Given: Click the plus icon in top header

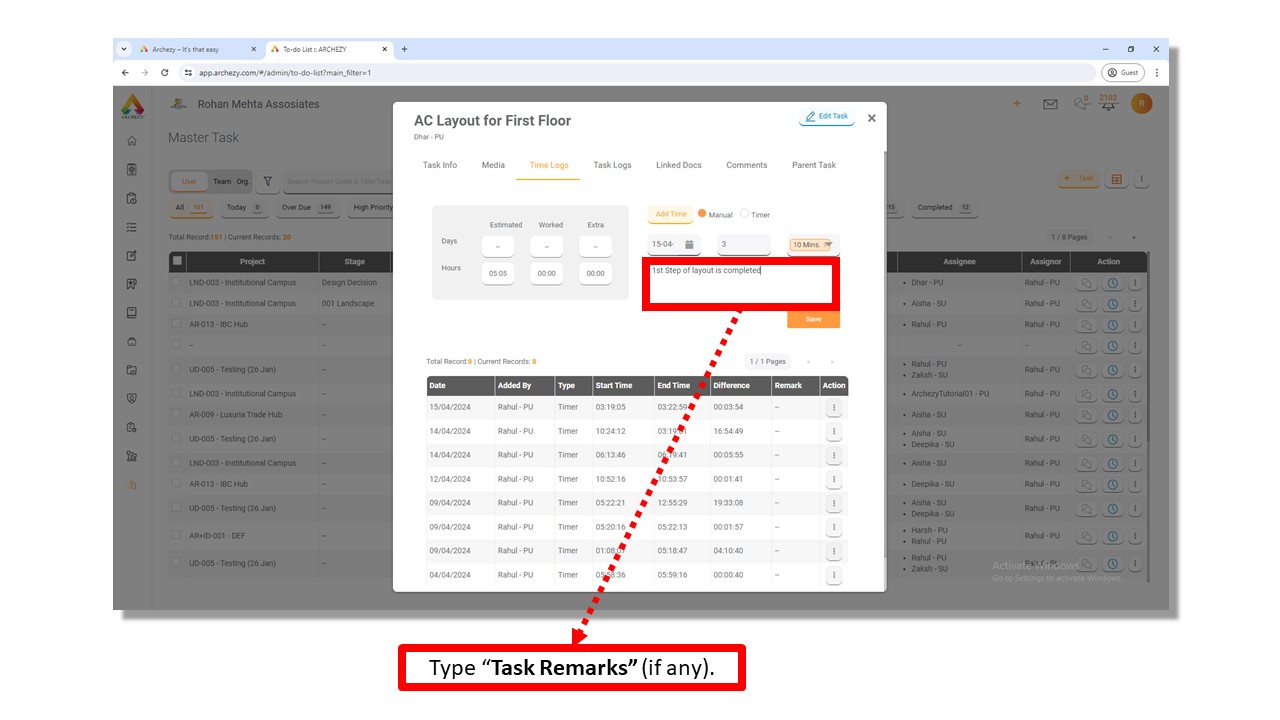Looking at the screenshot, I should 1017,104.
